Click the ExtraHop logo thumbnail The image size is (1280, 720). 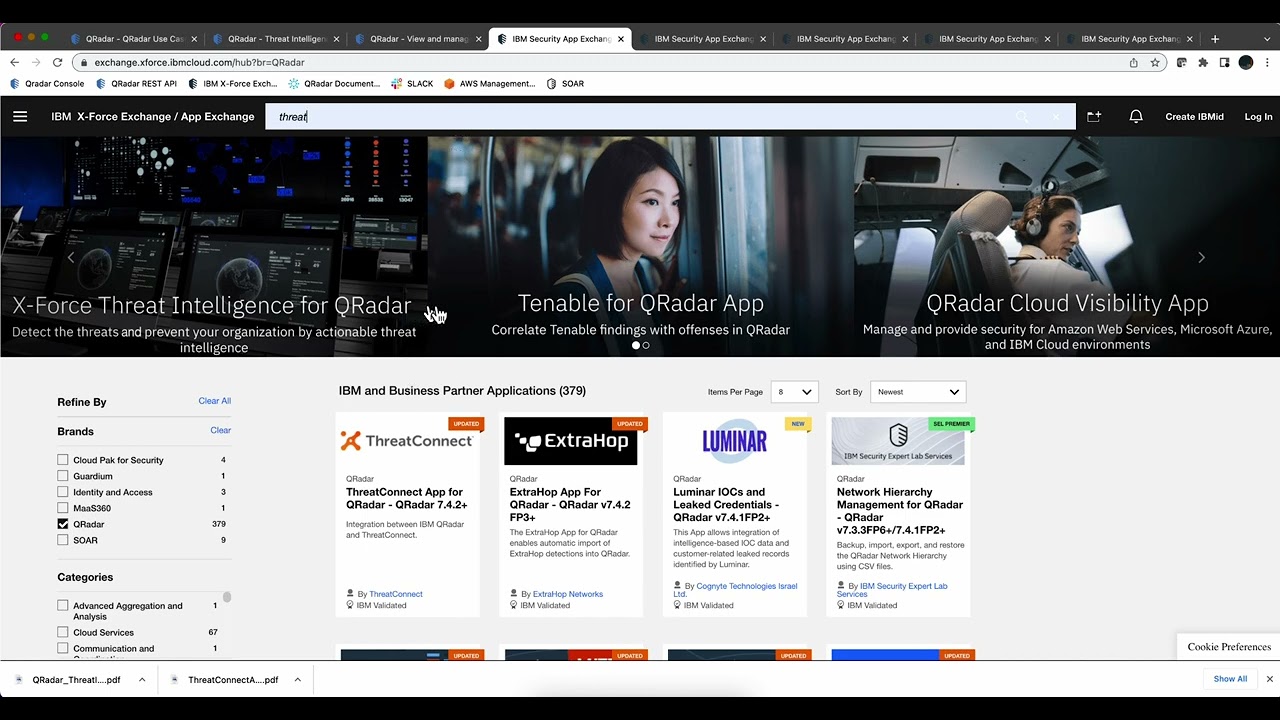570,441
